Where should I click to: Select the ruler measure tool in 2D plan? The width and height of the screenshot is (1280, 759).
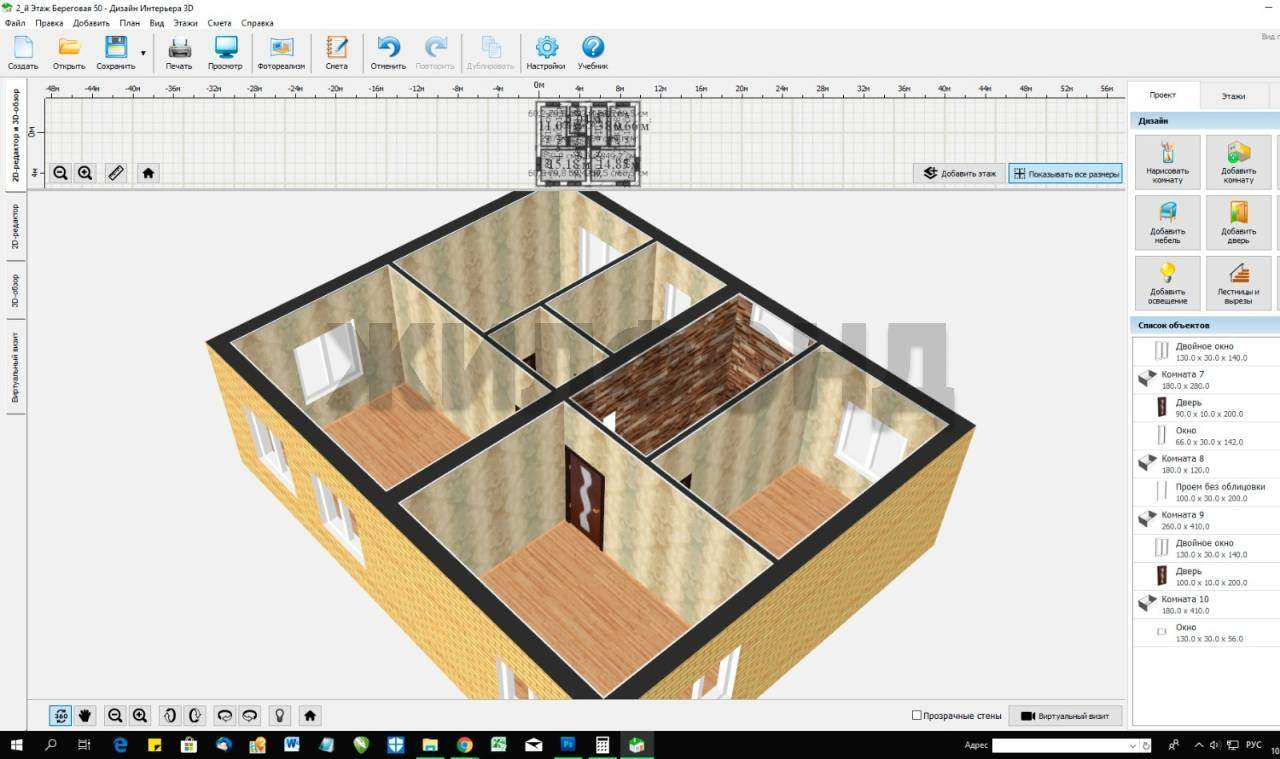(x=116, y=173)
